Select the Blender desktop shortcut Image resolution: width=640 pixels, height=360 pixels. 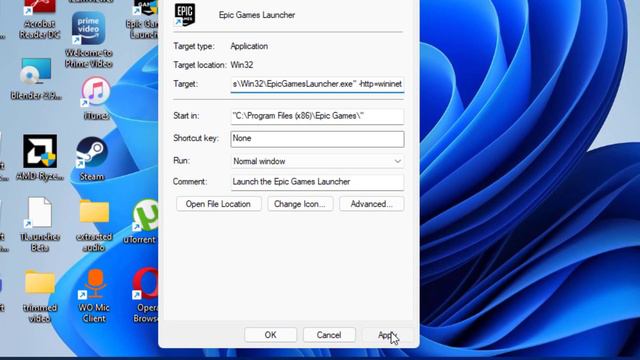tap(36, 79)
